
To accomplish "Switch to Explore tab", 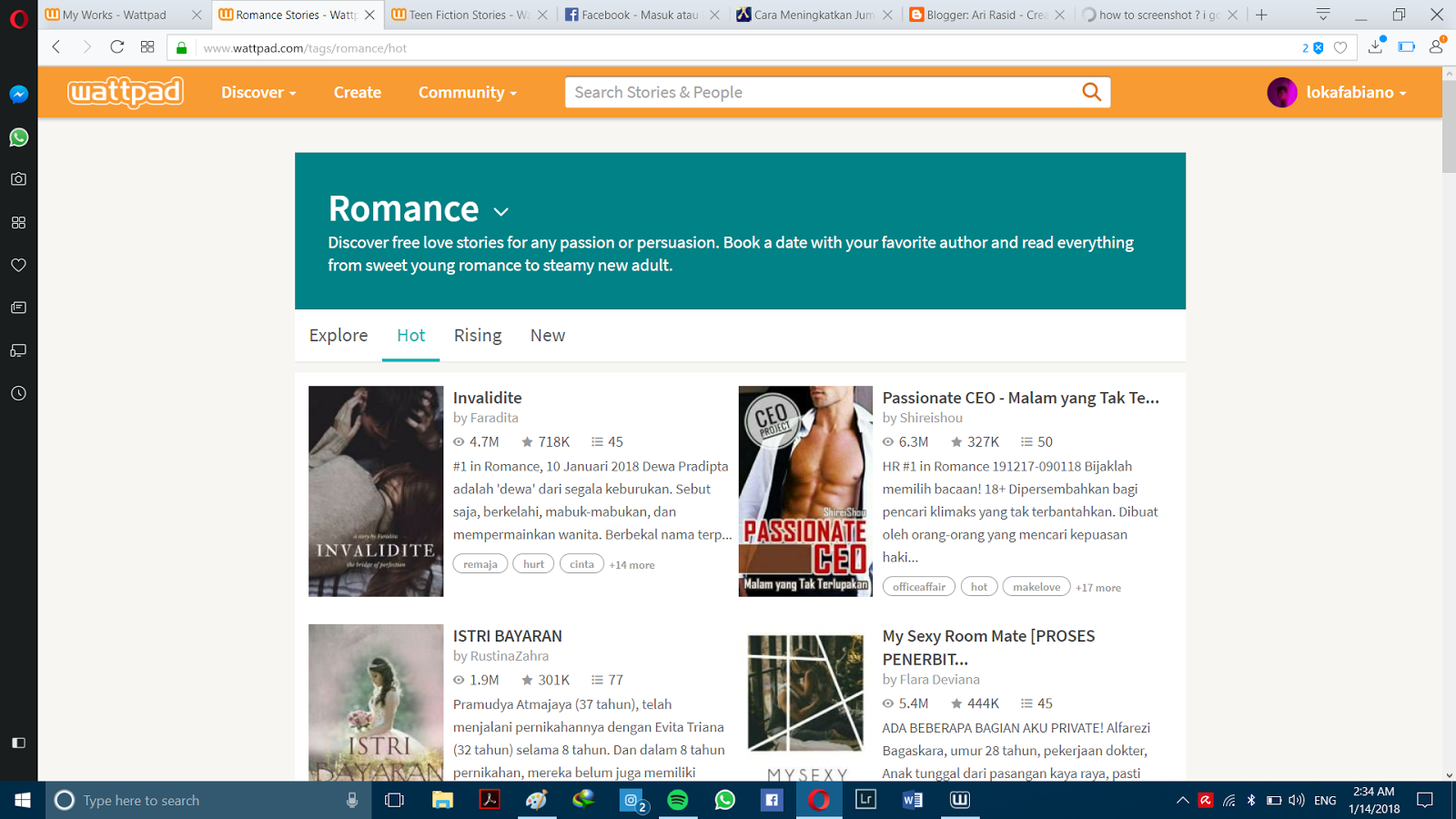I will pos(339,335).
